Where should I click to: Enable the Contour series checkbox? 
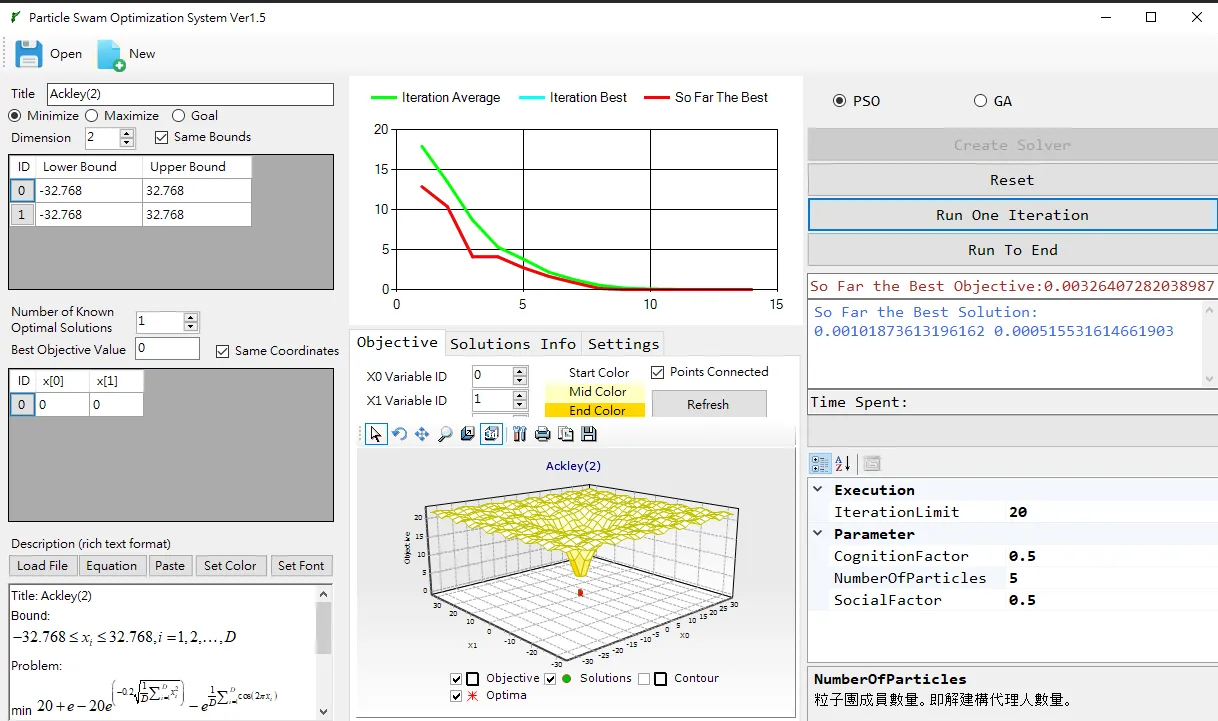[x=644, y=678]
